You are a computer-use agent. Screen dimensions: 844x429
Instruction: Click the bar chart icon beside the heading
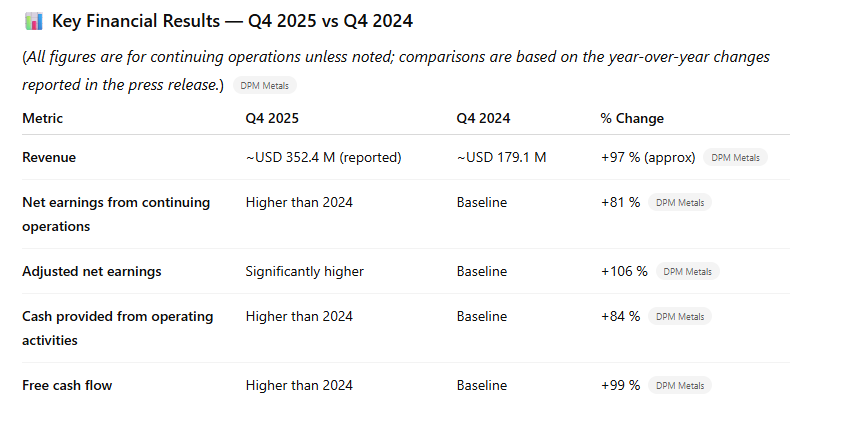pyautogui.click(x=33, y=21)
